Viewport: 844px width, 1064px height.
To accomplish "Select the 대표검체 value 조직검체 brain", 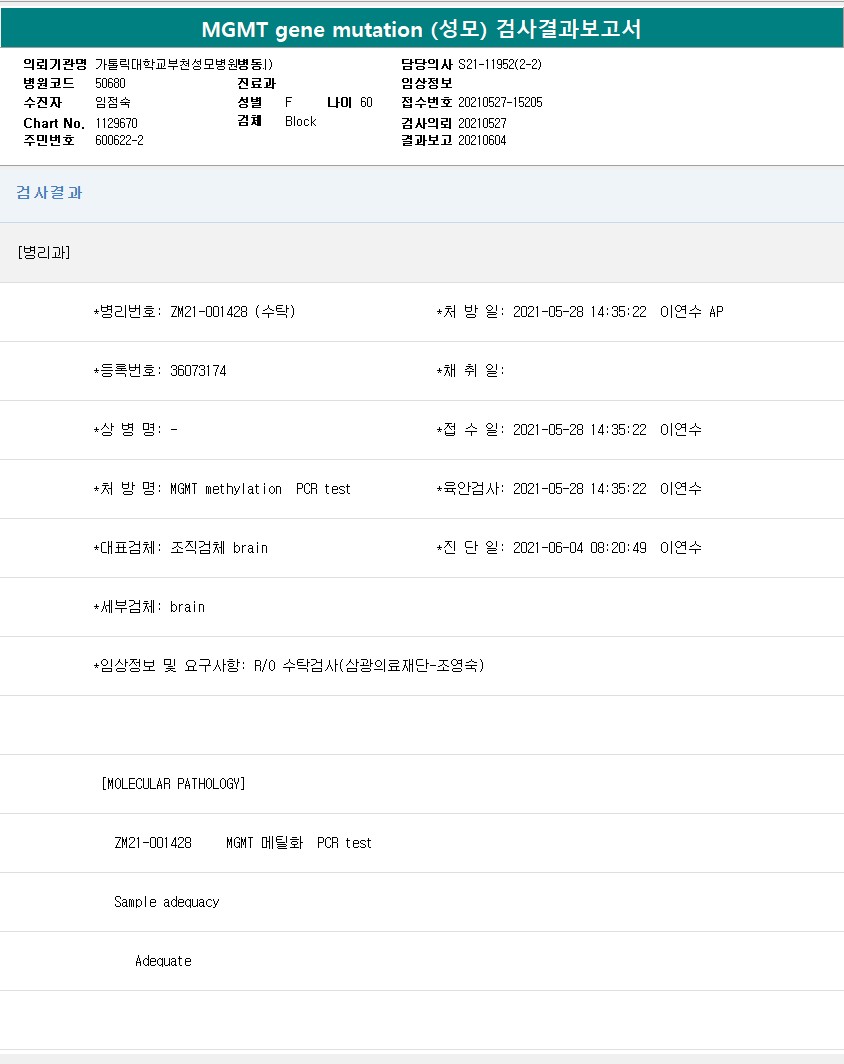I will pyautogui.click(x=219, y=548).
